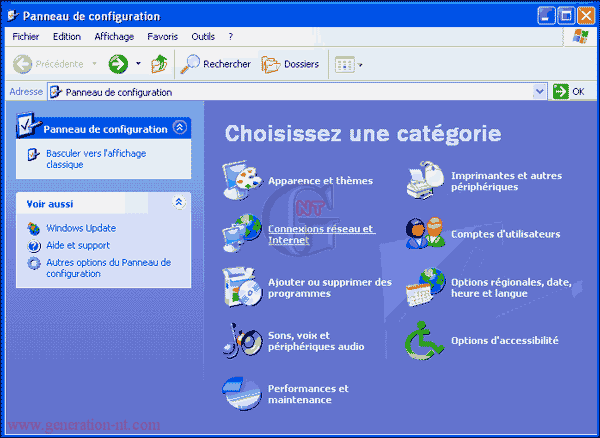Collapse the Panneau de configuration side panel

pyautogui.click(x=179, y=127)
